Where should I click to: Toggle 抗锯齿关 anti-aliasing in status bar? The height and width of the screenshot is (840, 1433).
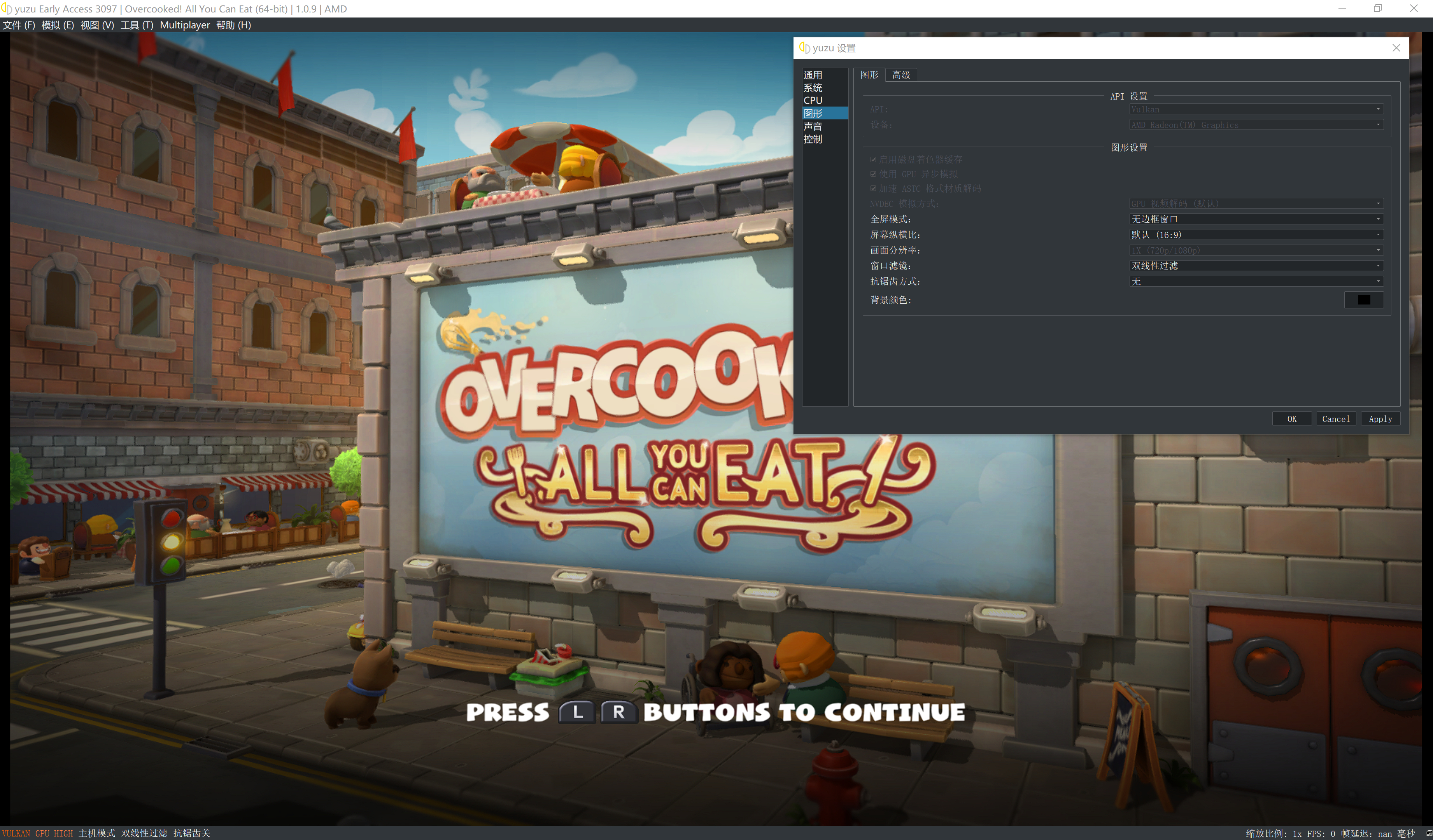click(x=192, y=833)
